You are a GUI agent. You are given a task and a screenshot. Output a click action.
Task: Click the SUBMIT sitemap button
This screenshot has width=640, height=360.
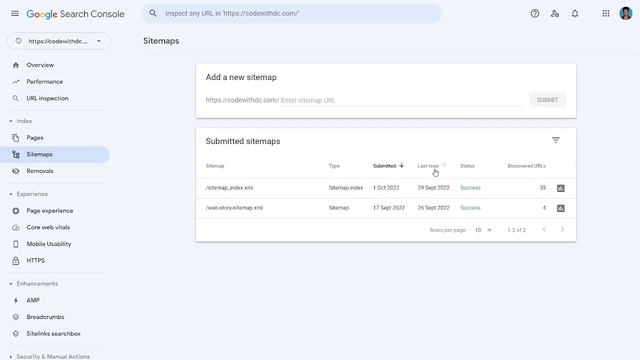pyautogui.click(x=547, y=100)
